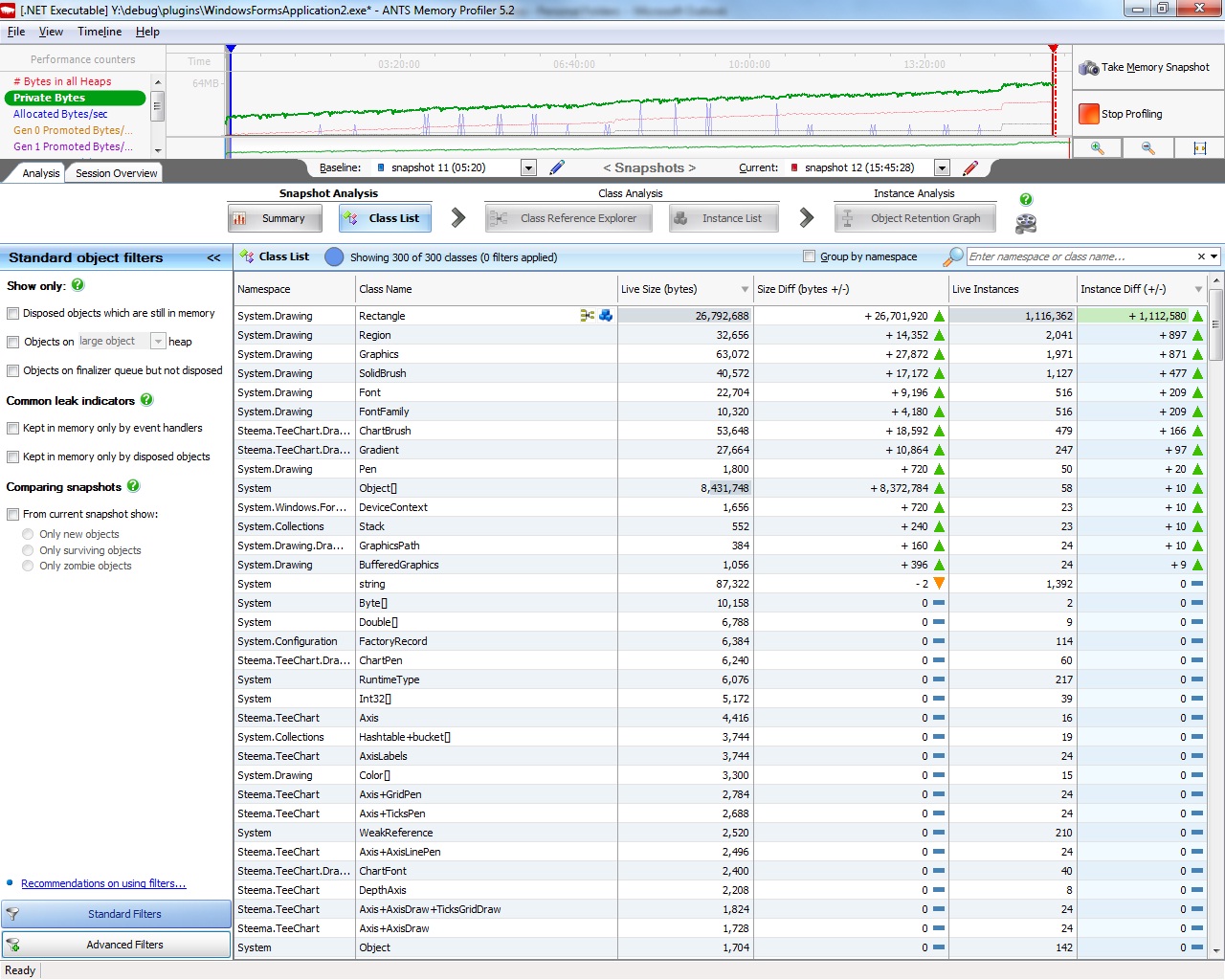Select Only zombie objects radio button
This screenshot has height=980, width=1225.
point(28,566)
